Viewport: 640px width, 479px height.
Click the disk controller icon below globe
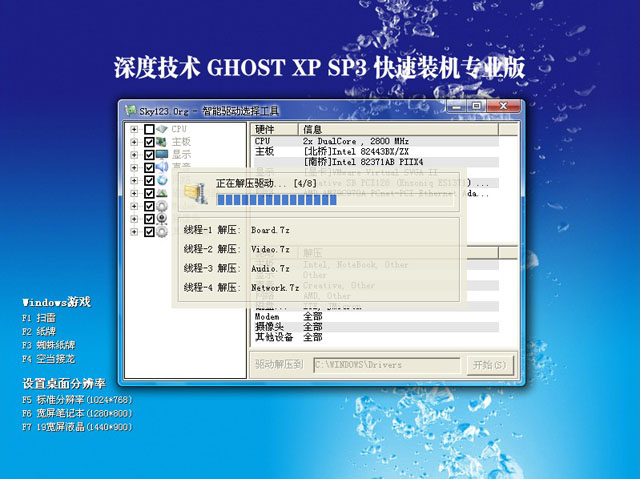pyautogui.click(x=162, y=193)
